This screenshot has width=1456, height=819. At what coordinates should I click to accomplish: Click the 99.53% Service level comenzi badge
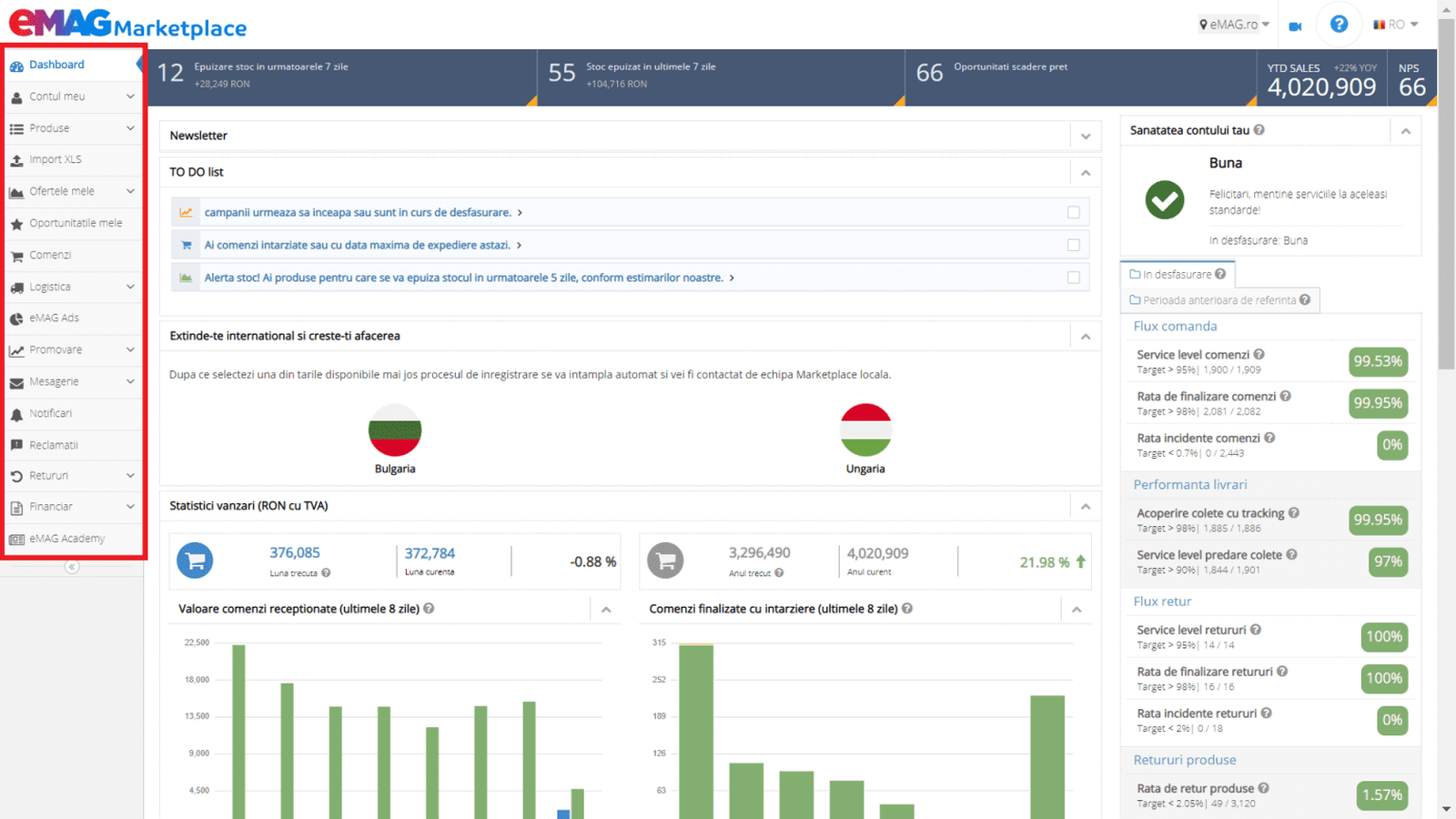1378,361
